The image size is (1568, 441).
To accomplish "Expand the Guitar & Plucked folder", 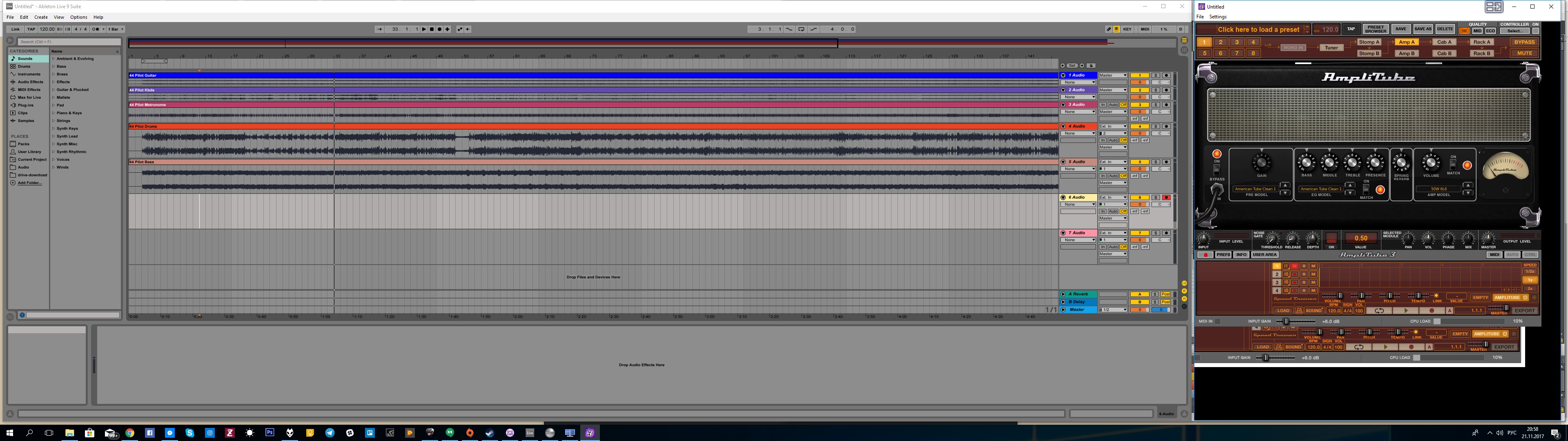I will point(53,89).
